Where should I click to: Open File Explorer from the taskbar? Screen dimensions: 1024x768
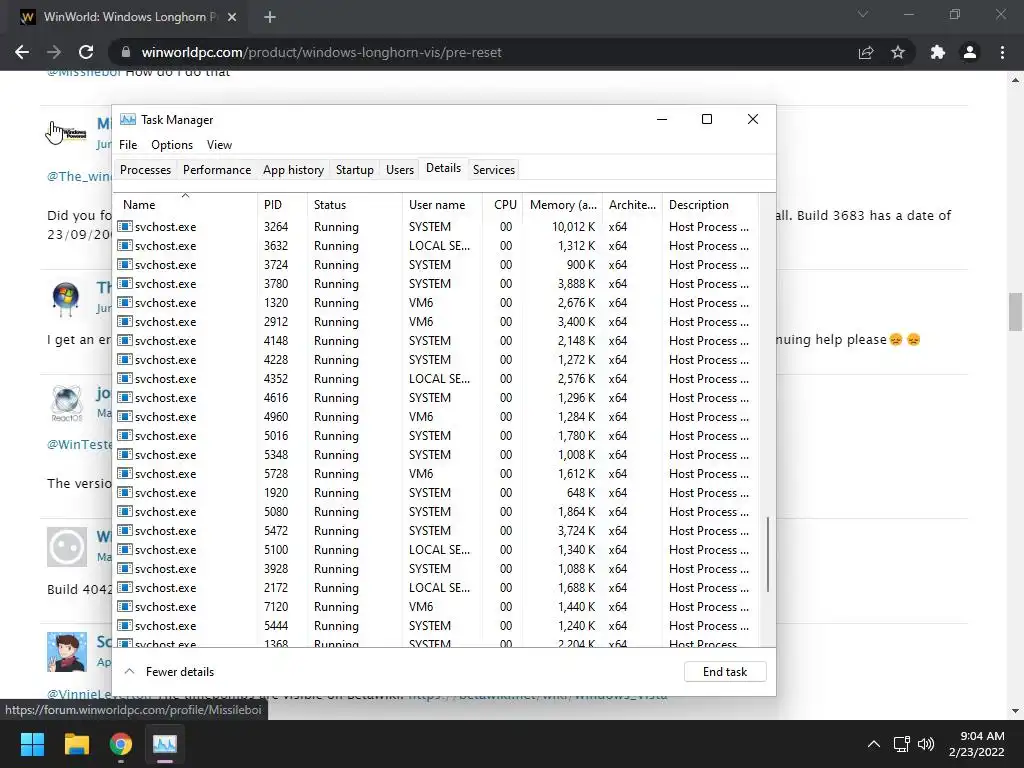tap(76, 744)
